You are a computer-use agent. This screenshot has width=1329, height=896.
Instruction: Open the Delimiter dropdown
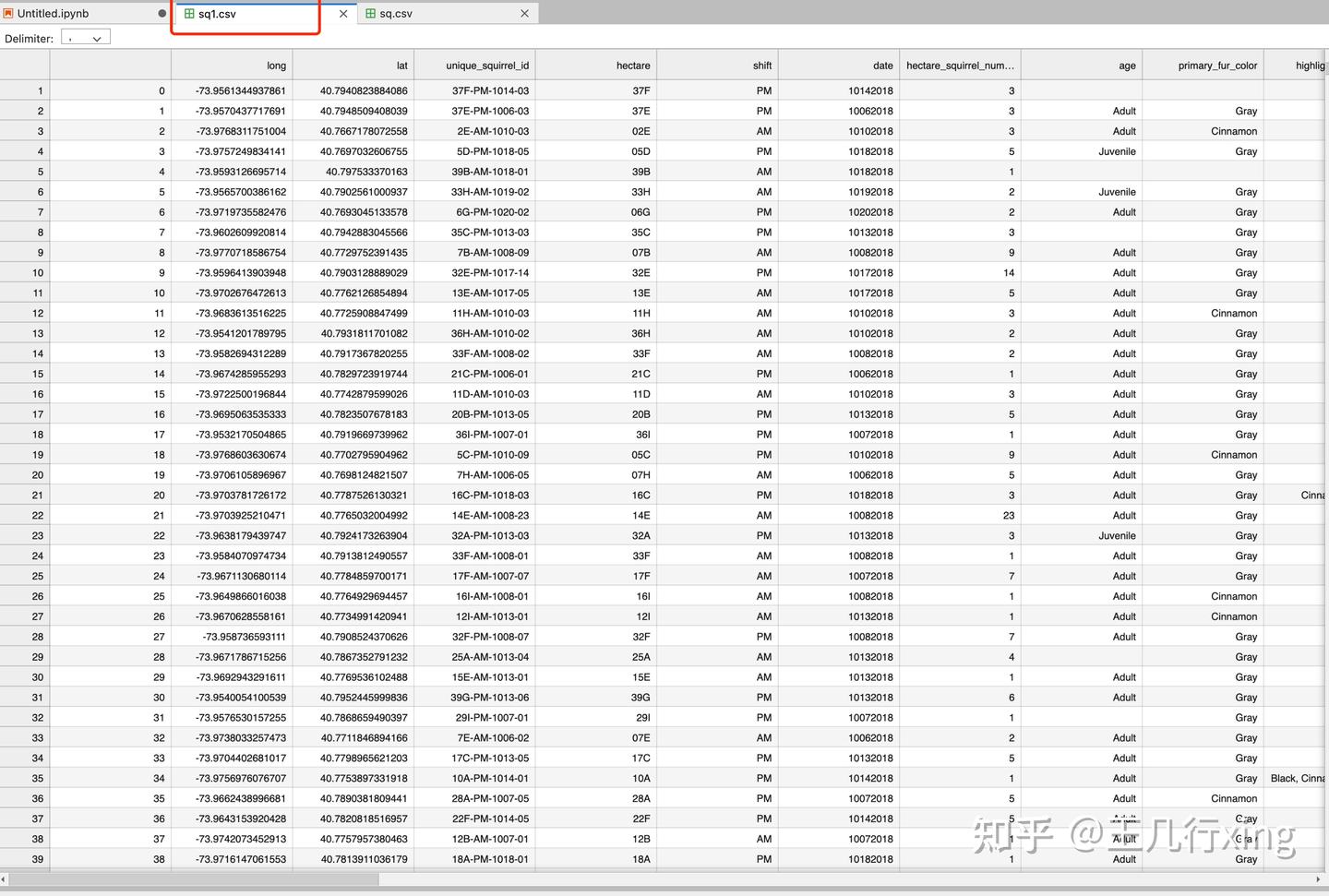(x=86, y=38)
